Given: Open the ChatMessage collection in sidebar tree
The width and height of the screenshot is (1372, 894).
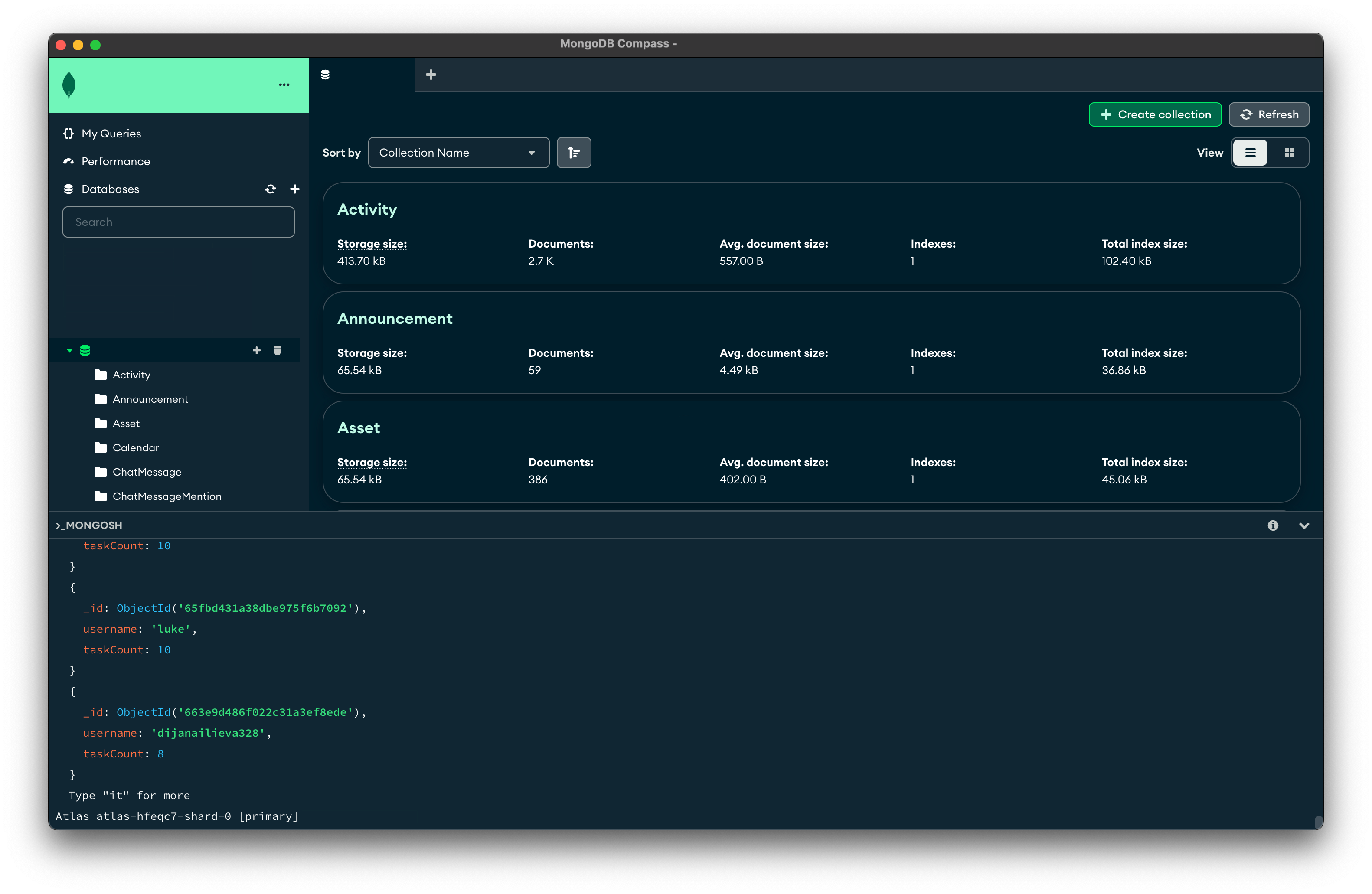Looking at the screenshot, I should click(x=147, y=472).
